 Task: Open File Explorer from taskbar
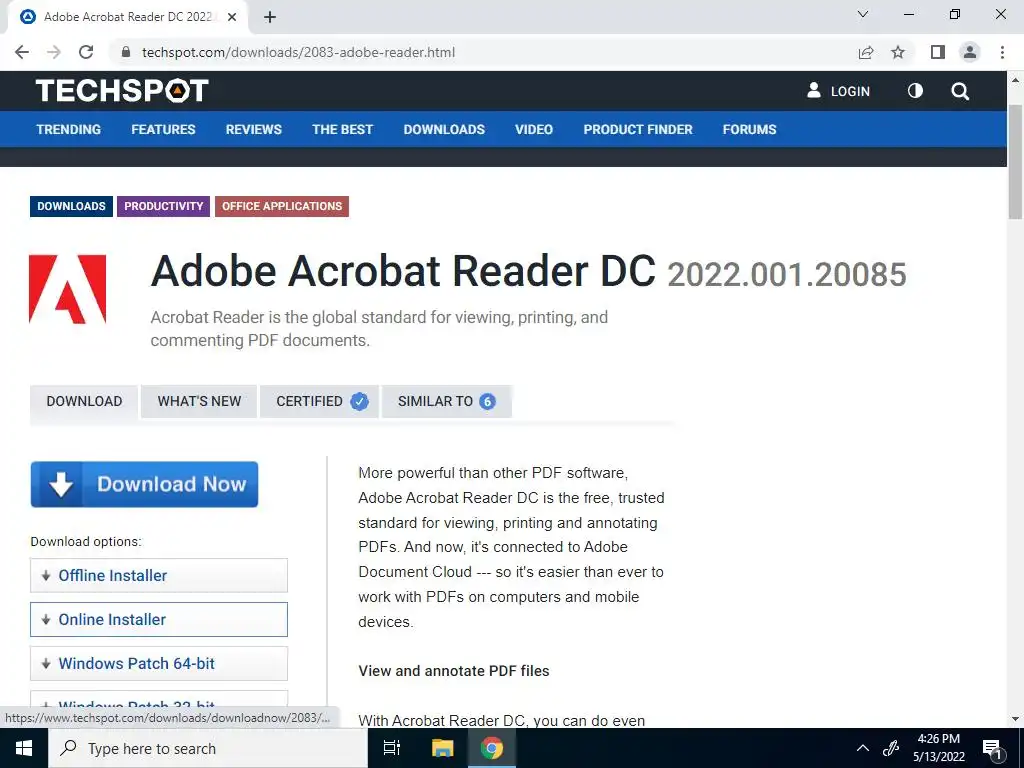[x=443, y=748]
